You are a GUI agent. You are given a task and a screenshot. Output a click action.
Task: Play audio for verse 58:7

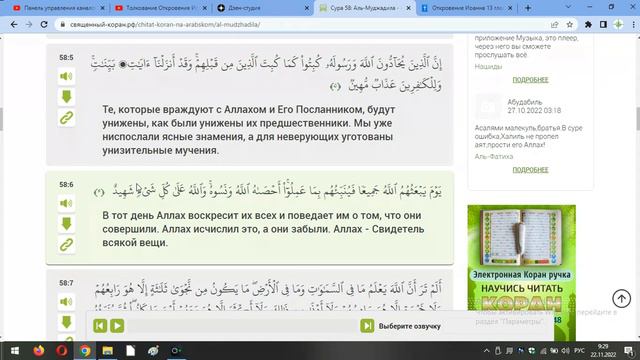(66, 302)
